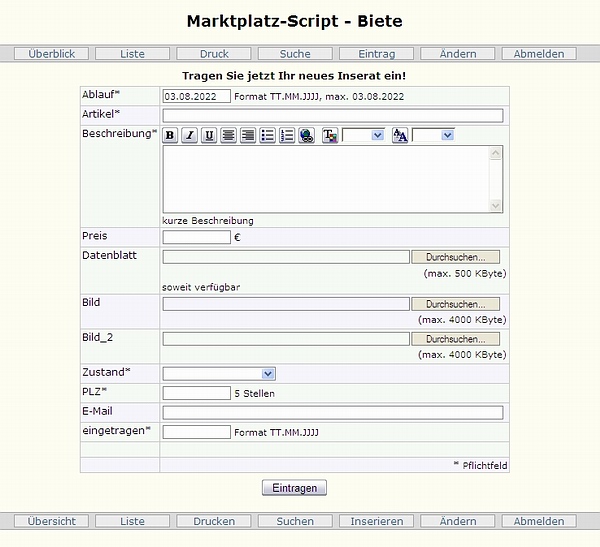Open the Überblick tab in top navigation
The height and width of the screenshot is (547, 600).
point(52,54)
